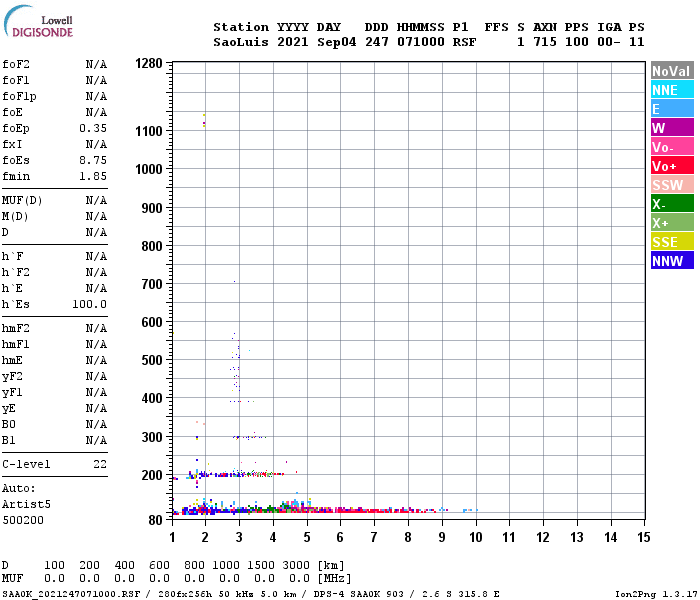Screen dimensions: 700x600
Task: Click the MUF(D) parameter label
Action: pos(22,200)
